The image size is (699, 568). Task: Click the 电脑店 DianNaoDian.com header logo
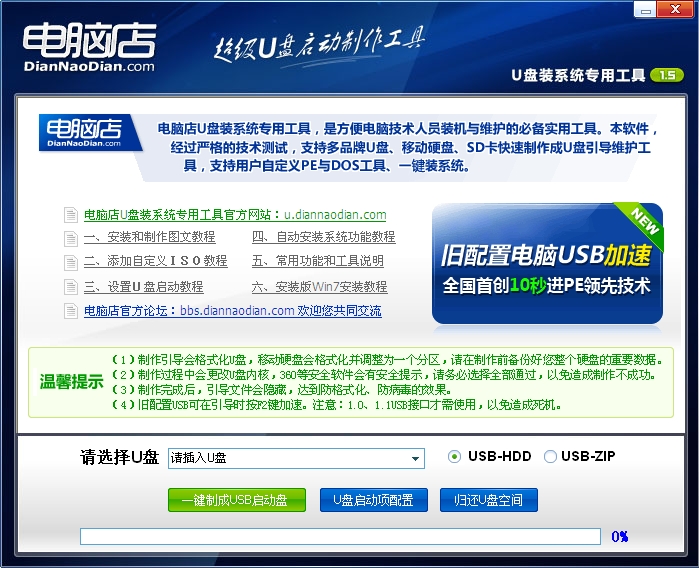(x=89, y=48)
